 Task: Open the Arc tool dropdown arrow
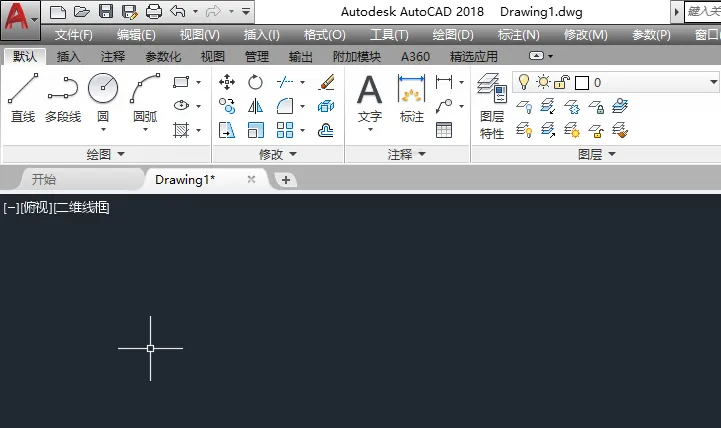(x=145, y=130)
